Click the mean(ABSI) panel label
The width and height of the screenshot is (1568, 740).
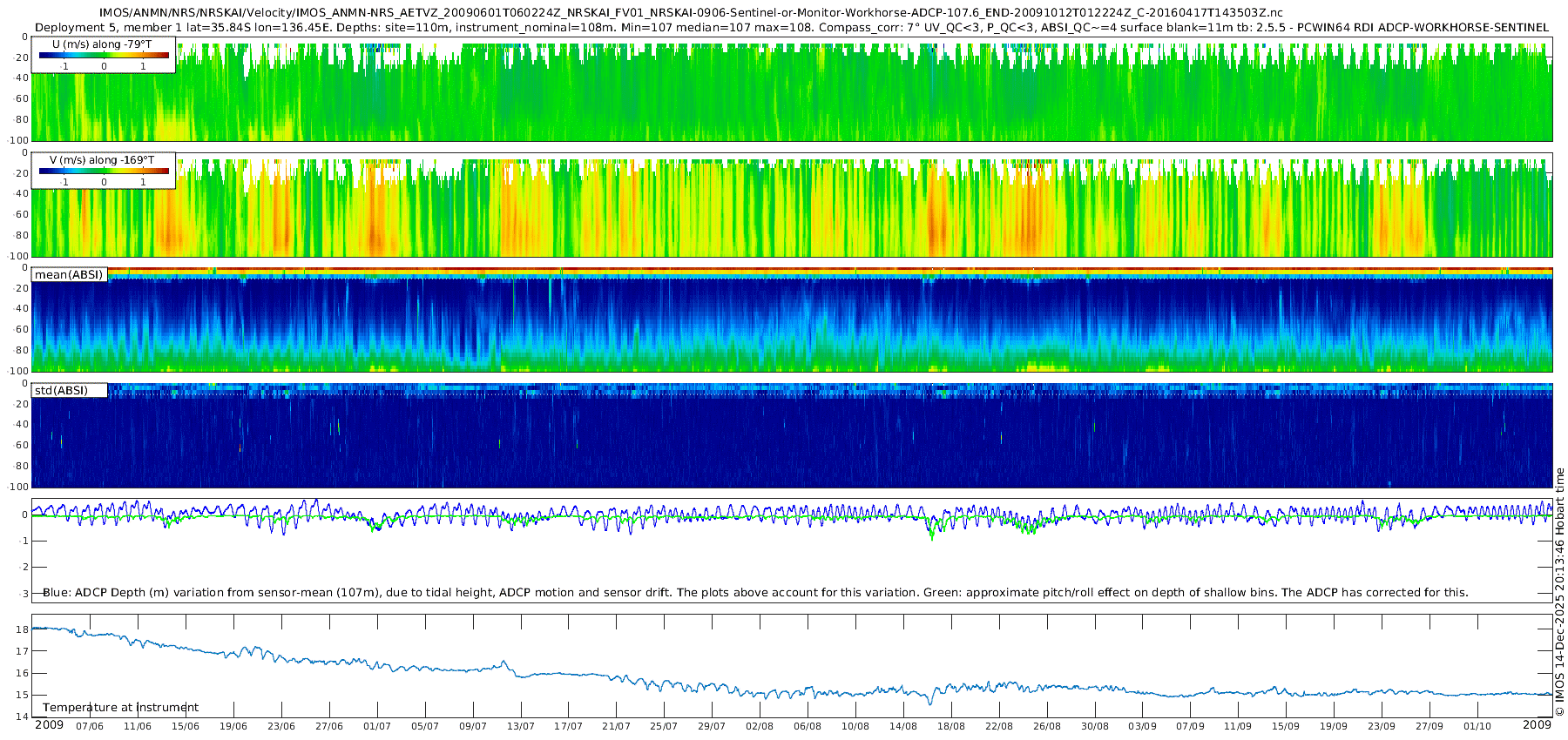tap(69, 275)
